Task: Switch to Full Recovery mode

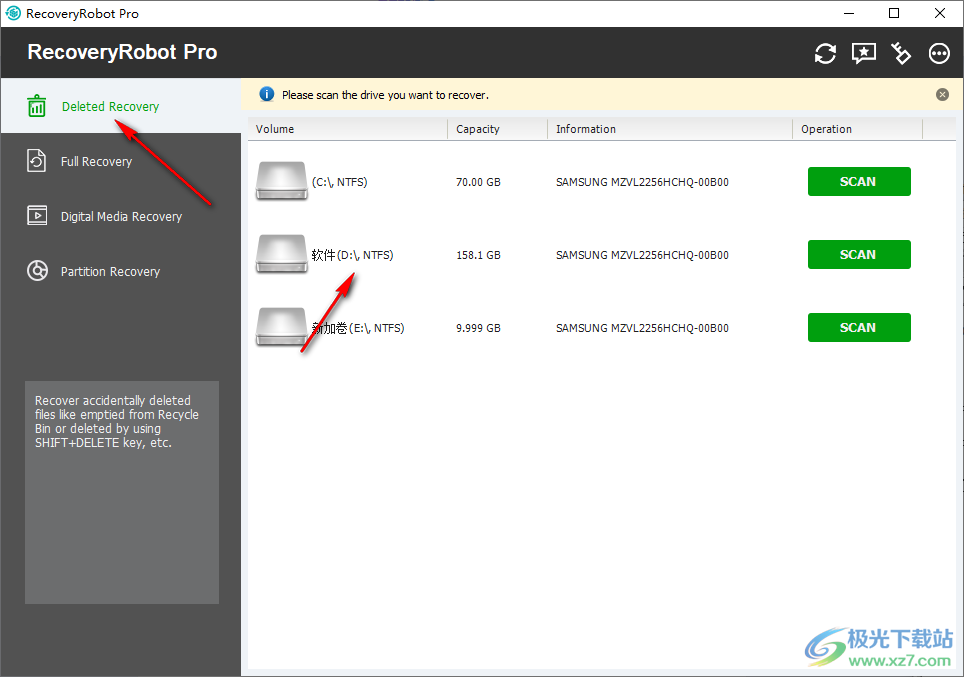Action: pyautogui.click(x=120, y=161)
